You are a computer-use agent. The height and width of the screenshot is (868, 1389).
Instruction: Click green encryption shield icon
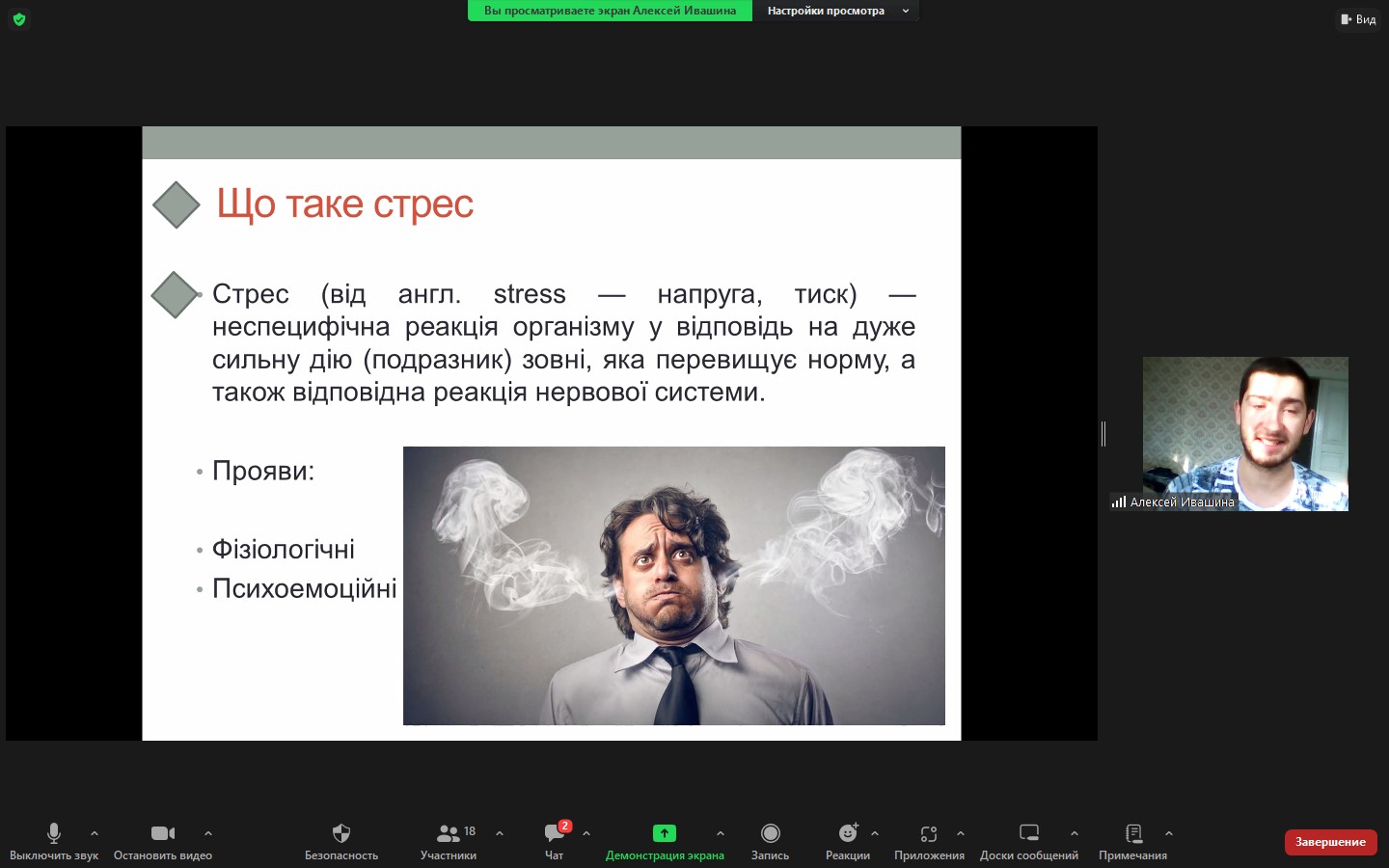19,19
